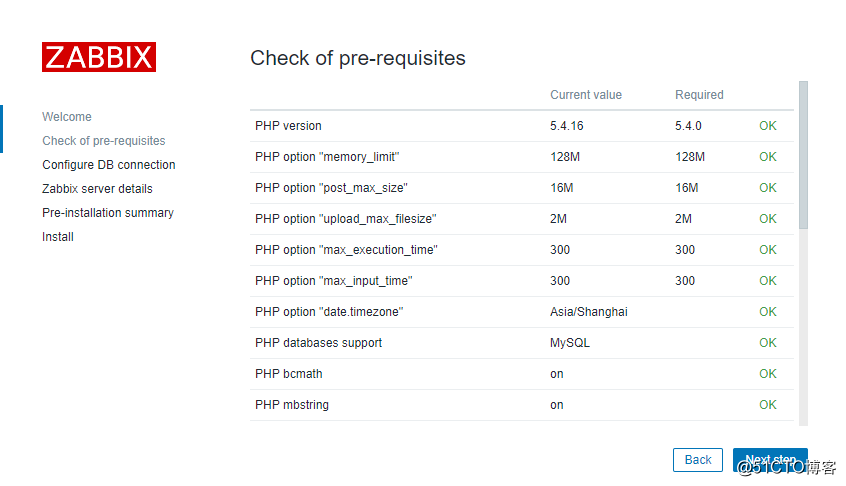Screen dimensions: 846x486
Task: Click the PHP version row label
Action: click(288, 126)
